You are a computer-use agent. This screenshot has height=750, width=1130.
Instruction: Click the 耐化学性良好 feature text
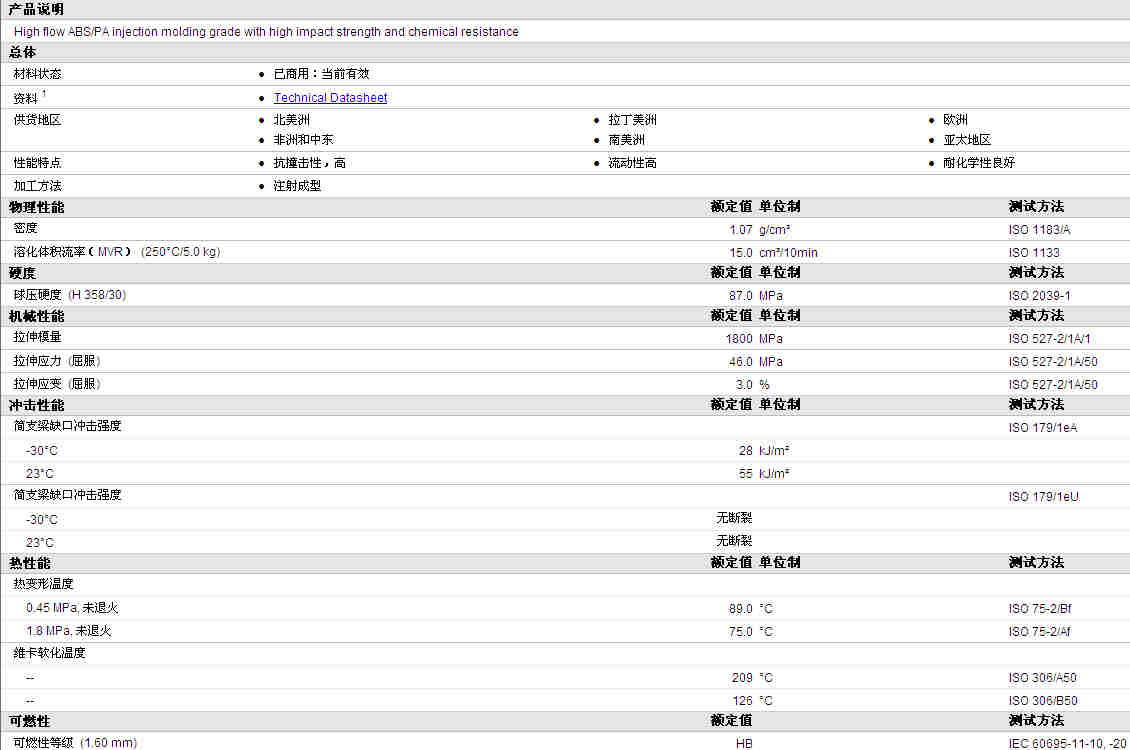tap(979, 163)
